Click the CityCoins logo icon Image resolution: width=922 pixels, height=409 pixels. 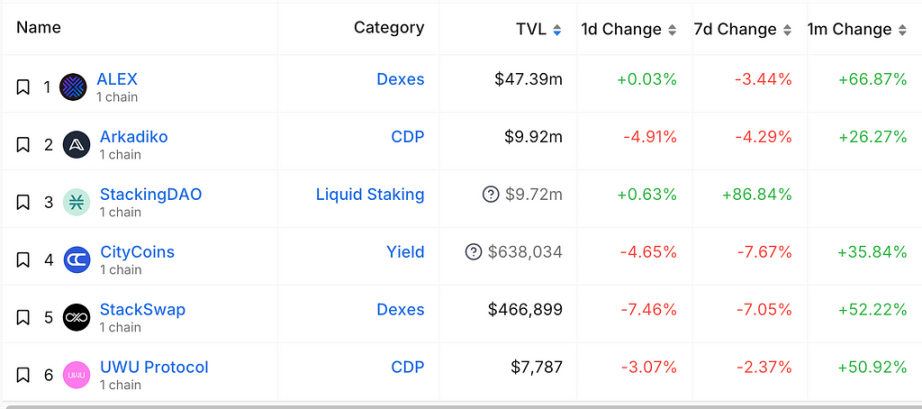(77, 260)
